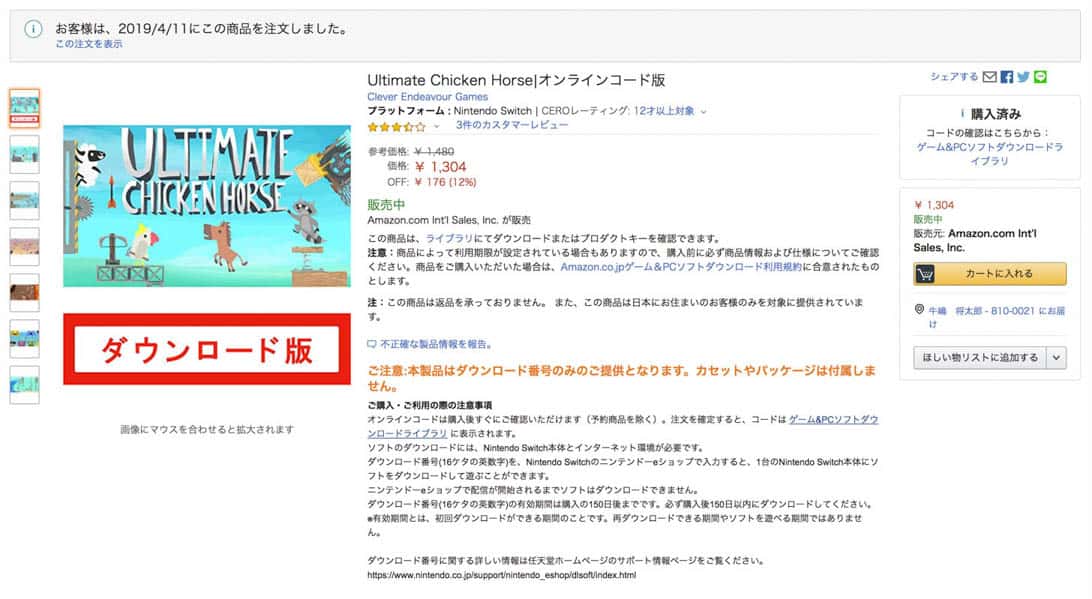Click the speech bubble report icon
The height and width of the screenshot is (599, 1092).
372,344
